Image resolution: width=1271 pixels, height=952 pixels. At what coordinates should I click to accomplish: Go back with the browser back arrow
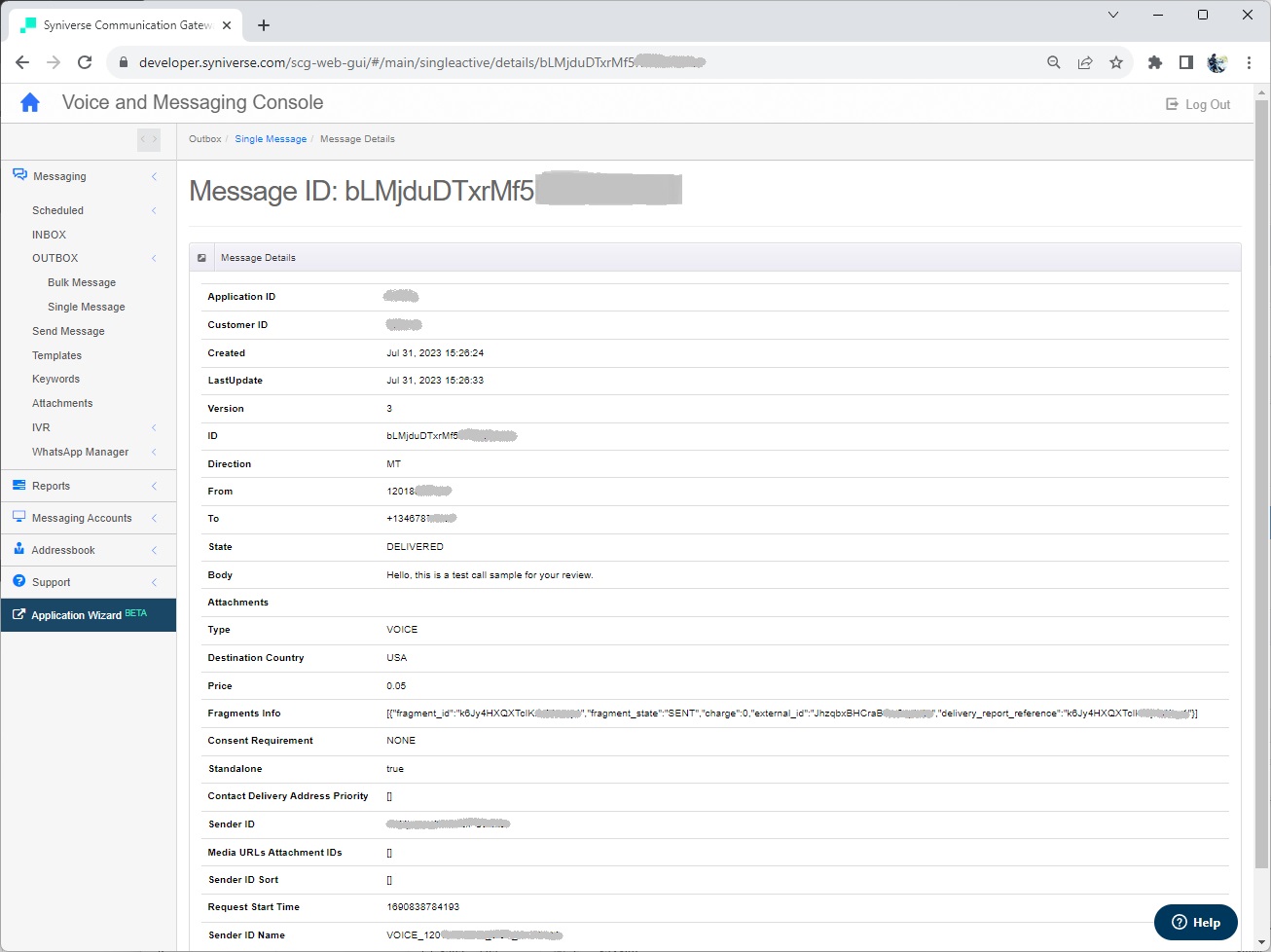tap(22, 62)
